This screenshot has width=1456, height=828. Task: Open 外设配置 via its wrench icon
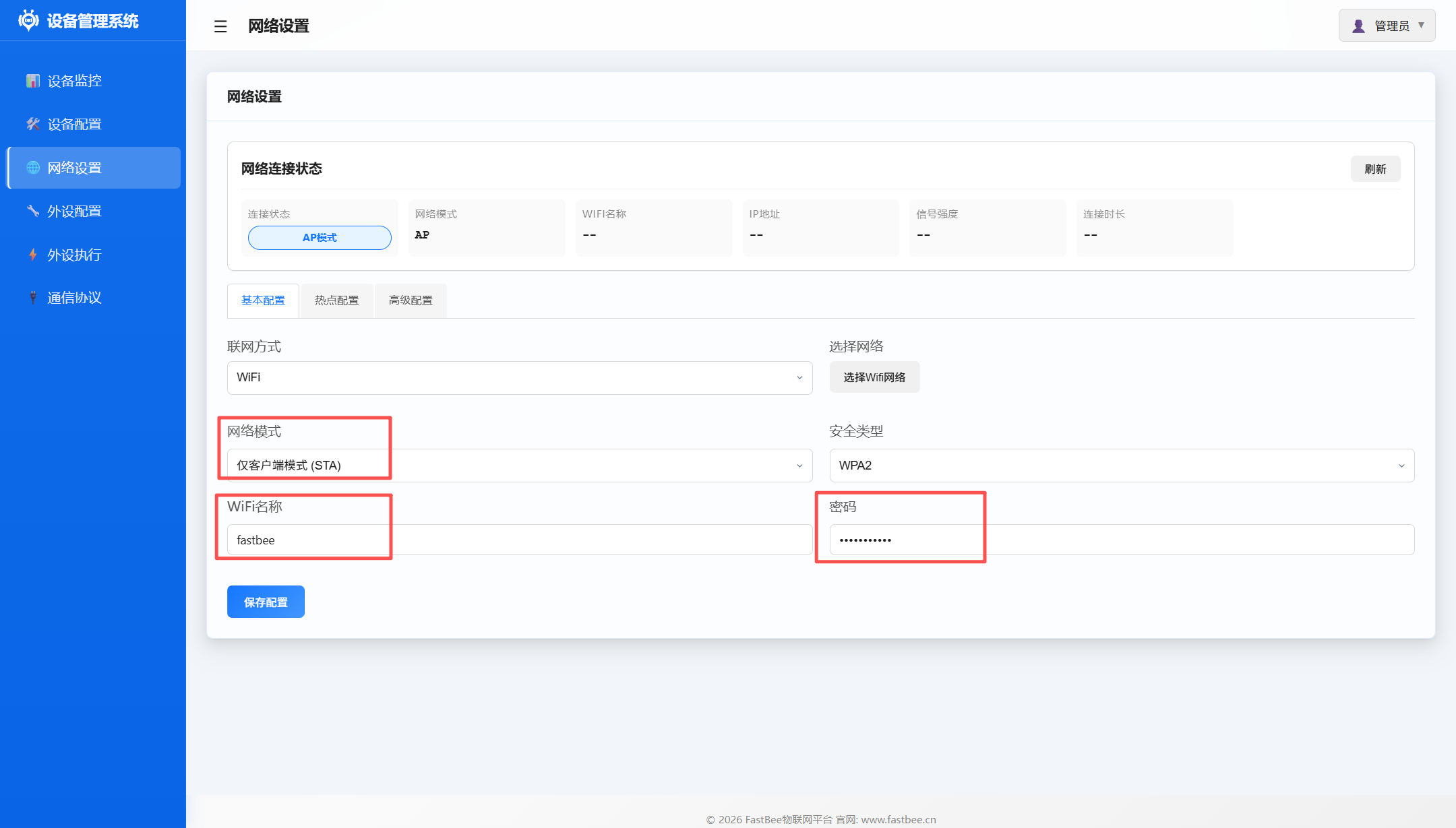click(33, 211)
